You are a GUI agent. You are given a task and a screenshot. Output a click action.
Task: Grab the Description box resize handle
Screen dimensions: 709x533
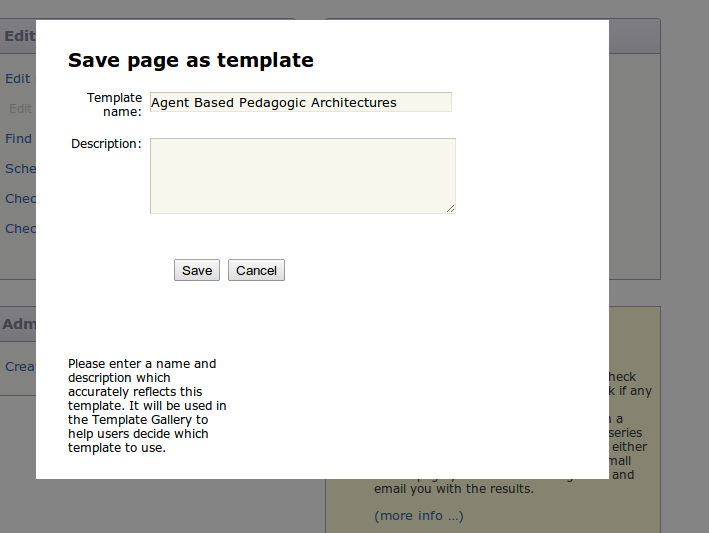tap(450, 208)
